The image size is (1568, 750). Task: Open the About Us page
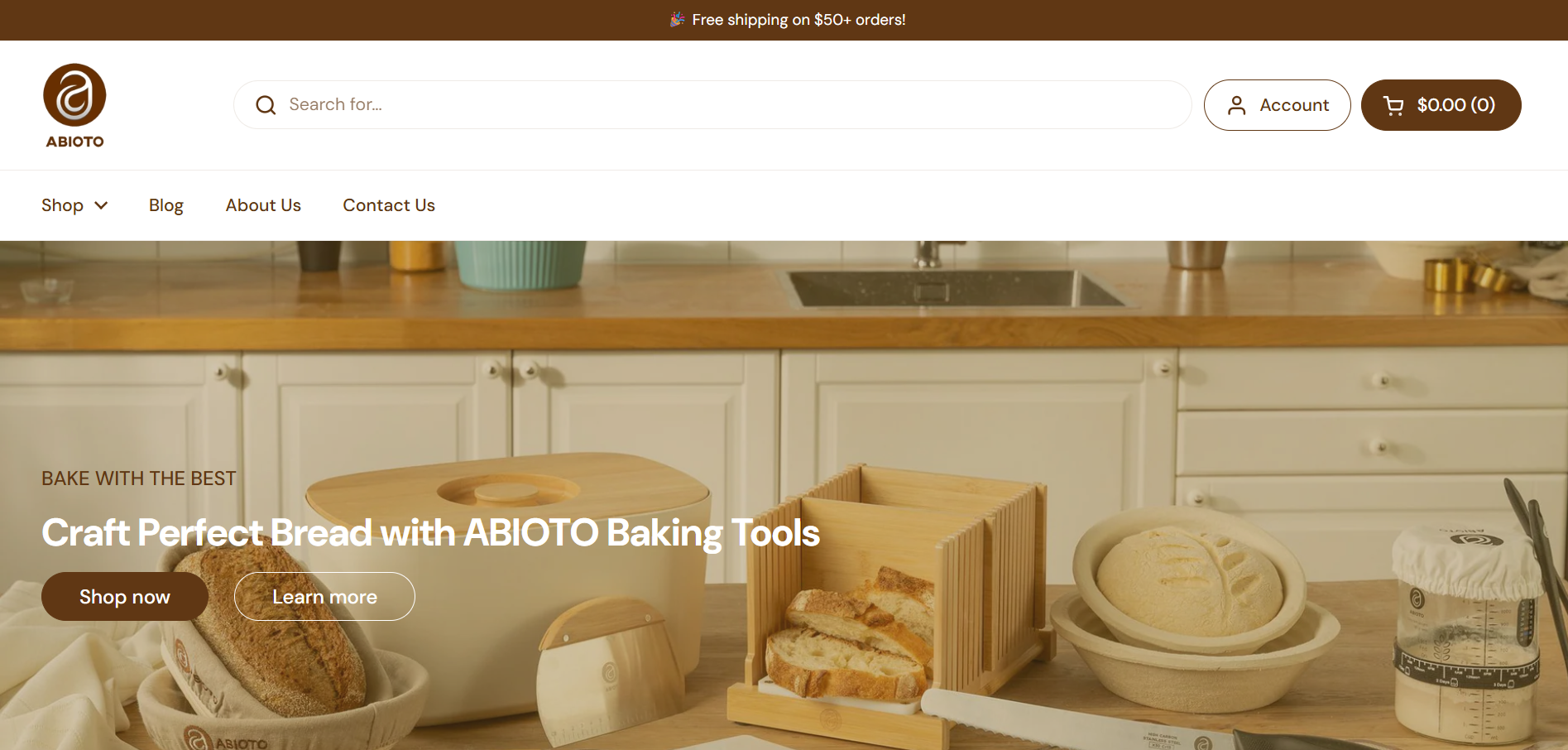(263, 205)
